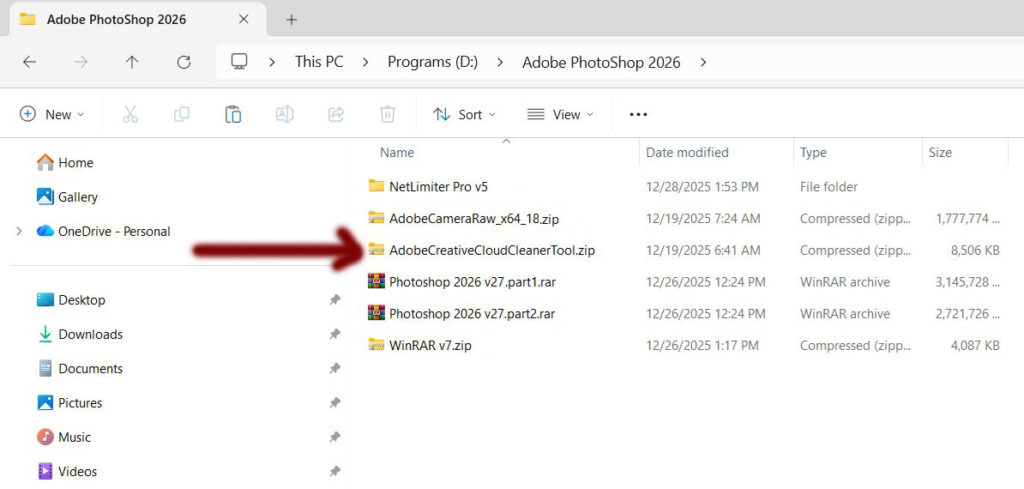The height and width of the screenshot is (489, 1024).
Task: Click the Cut scissors icon
Action: pyautogui.click(x=130, y=115)
